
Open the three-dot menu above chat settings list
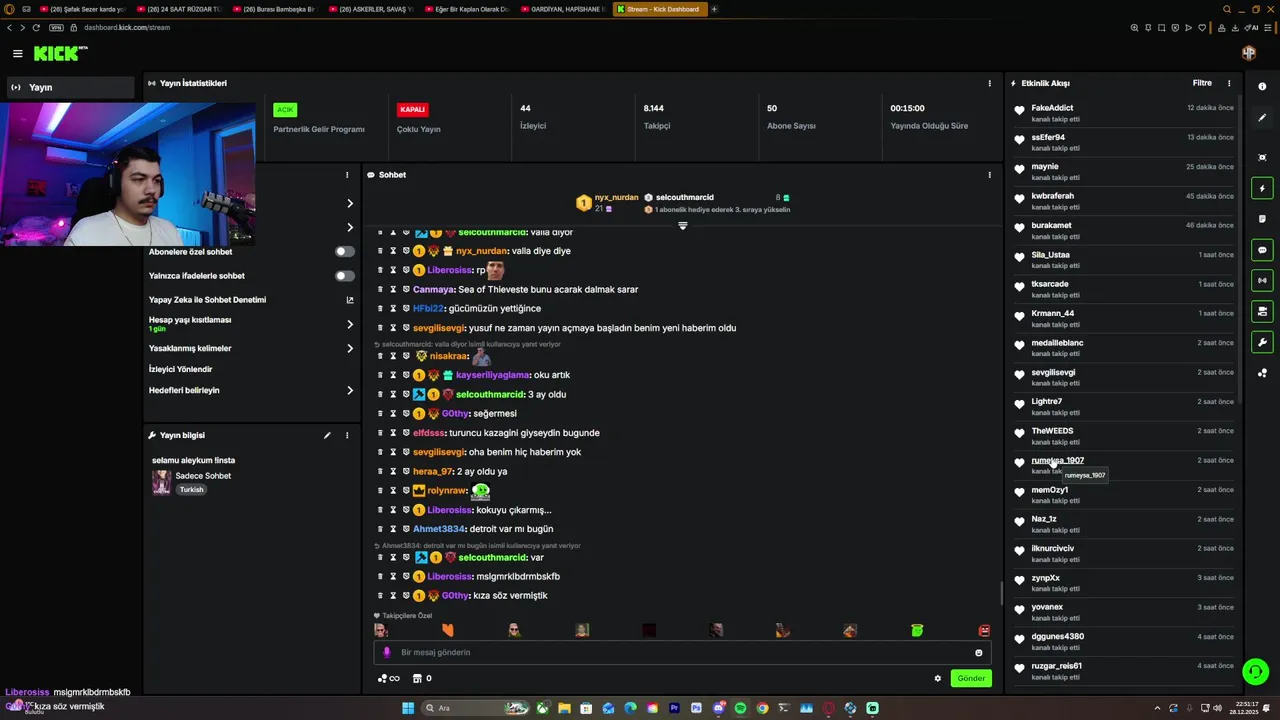coord(347,175)
